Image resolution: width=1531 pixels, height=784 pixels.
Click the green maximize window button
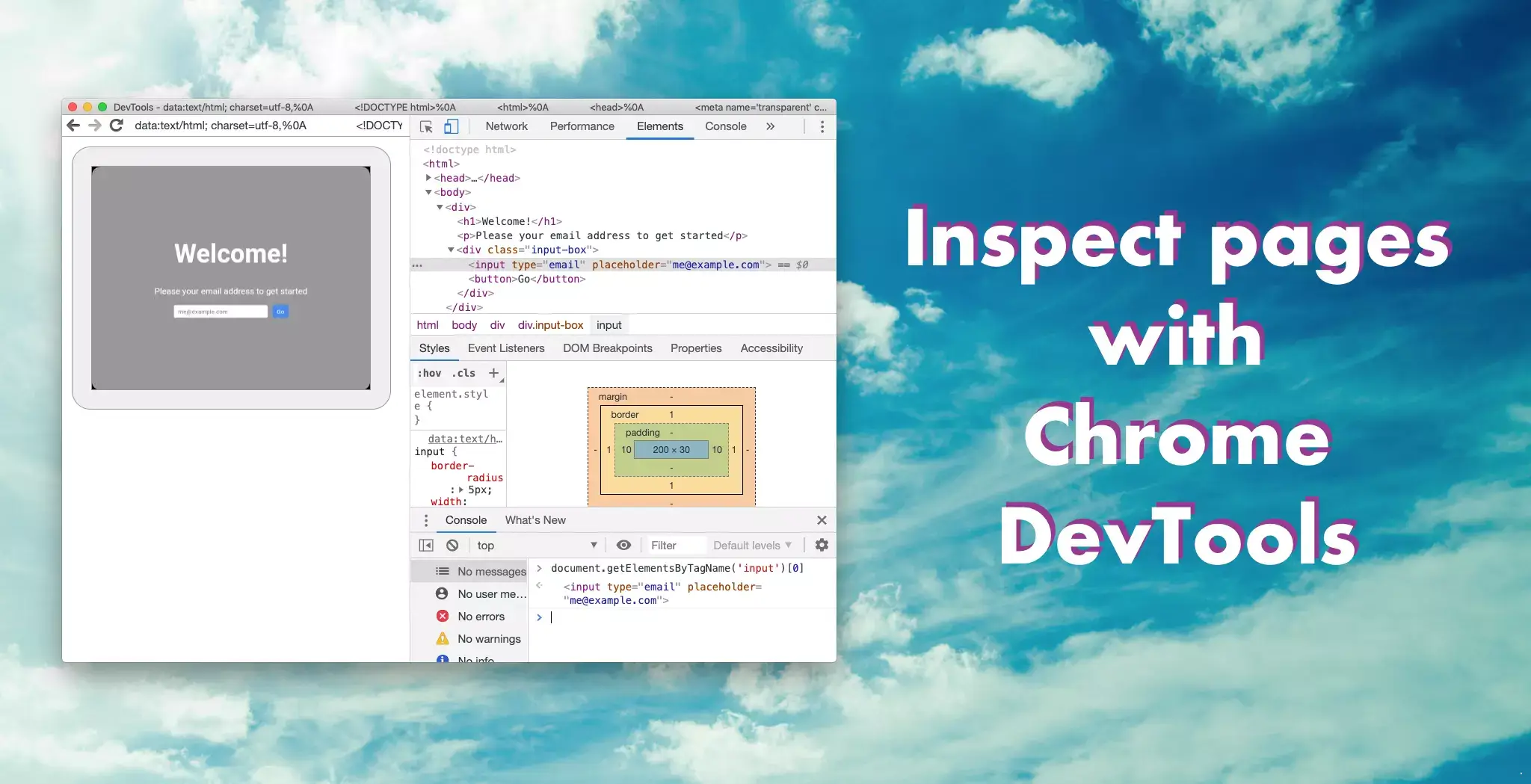coord(102,107)
